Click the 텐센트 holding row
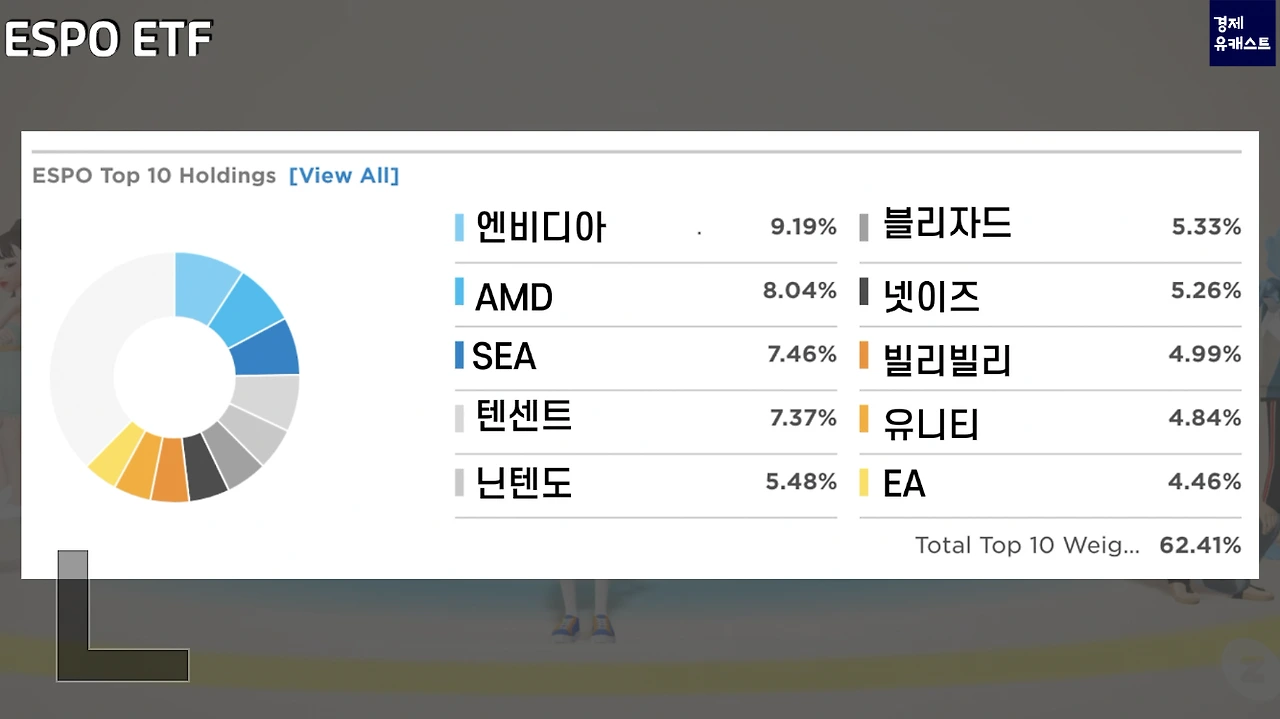 tap(646, 418)
